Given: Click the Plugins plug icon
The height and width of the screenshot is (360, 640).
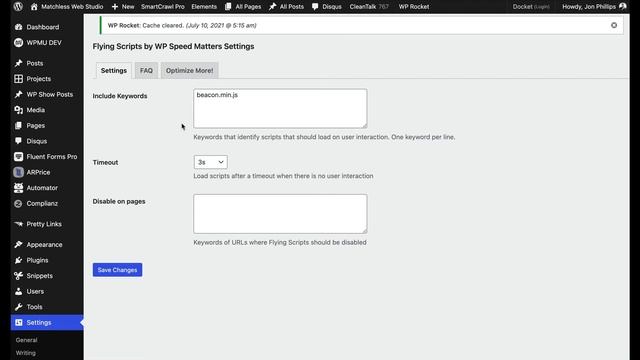Looking at the screenshot, I should pos(18,260).
